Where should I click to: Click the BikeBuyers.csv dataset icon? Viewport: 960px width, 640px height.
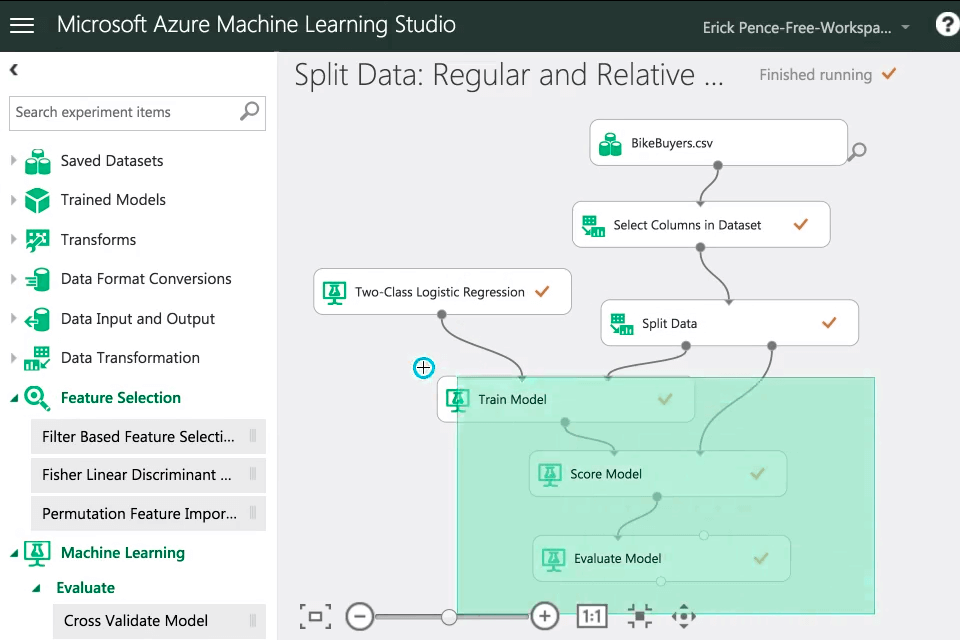coord(610,144)
